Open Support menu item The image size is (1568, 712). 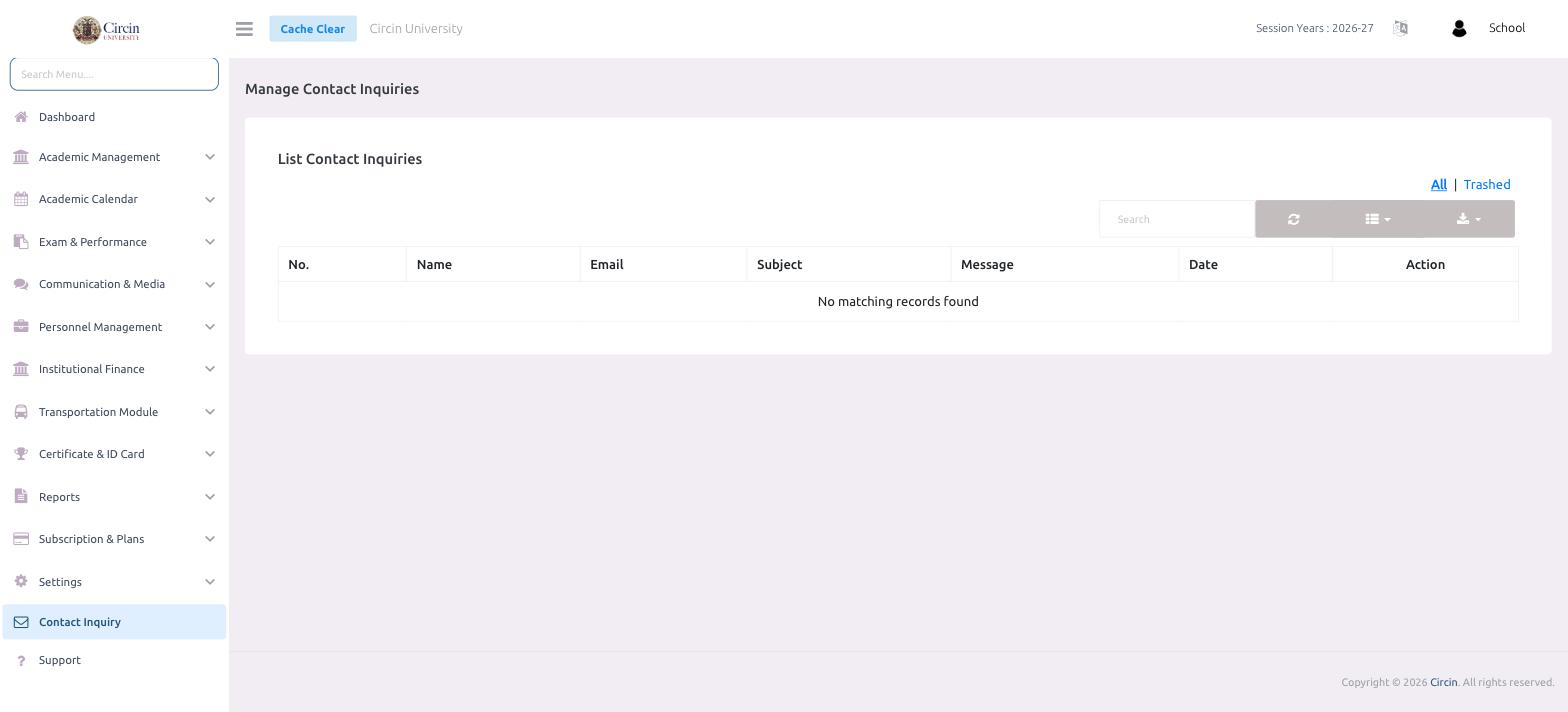coord(114,660)
